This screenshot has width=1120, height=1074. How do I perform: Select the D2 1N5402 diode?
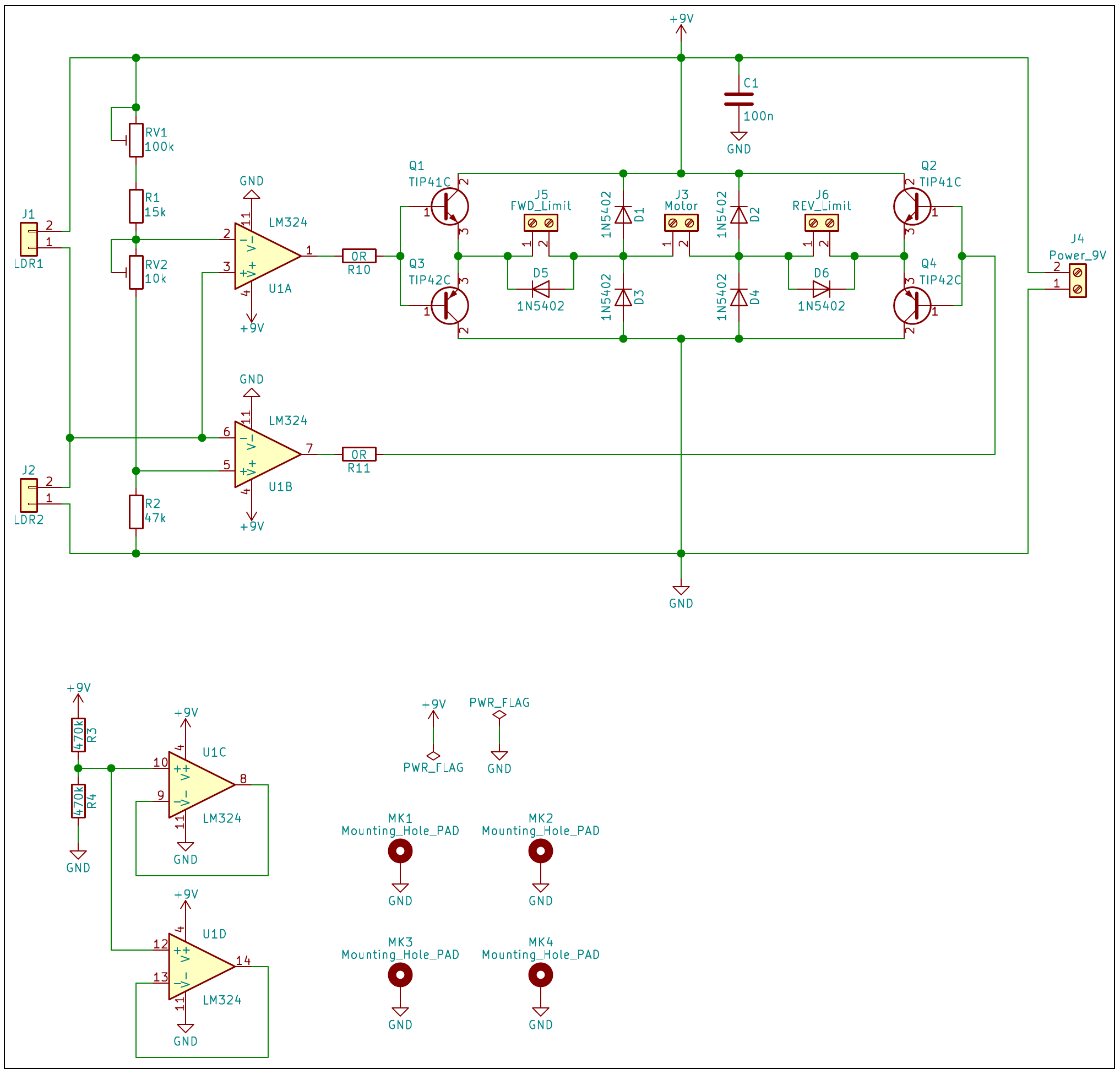coord(738,215)
